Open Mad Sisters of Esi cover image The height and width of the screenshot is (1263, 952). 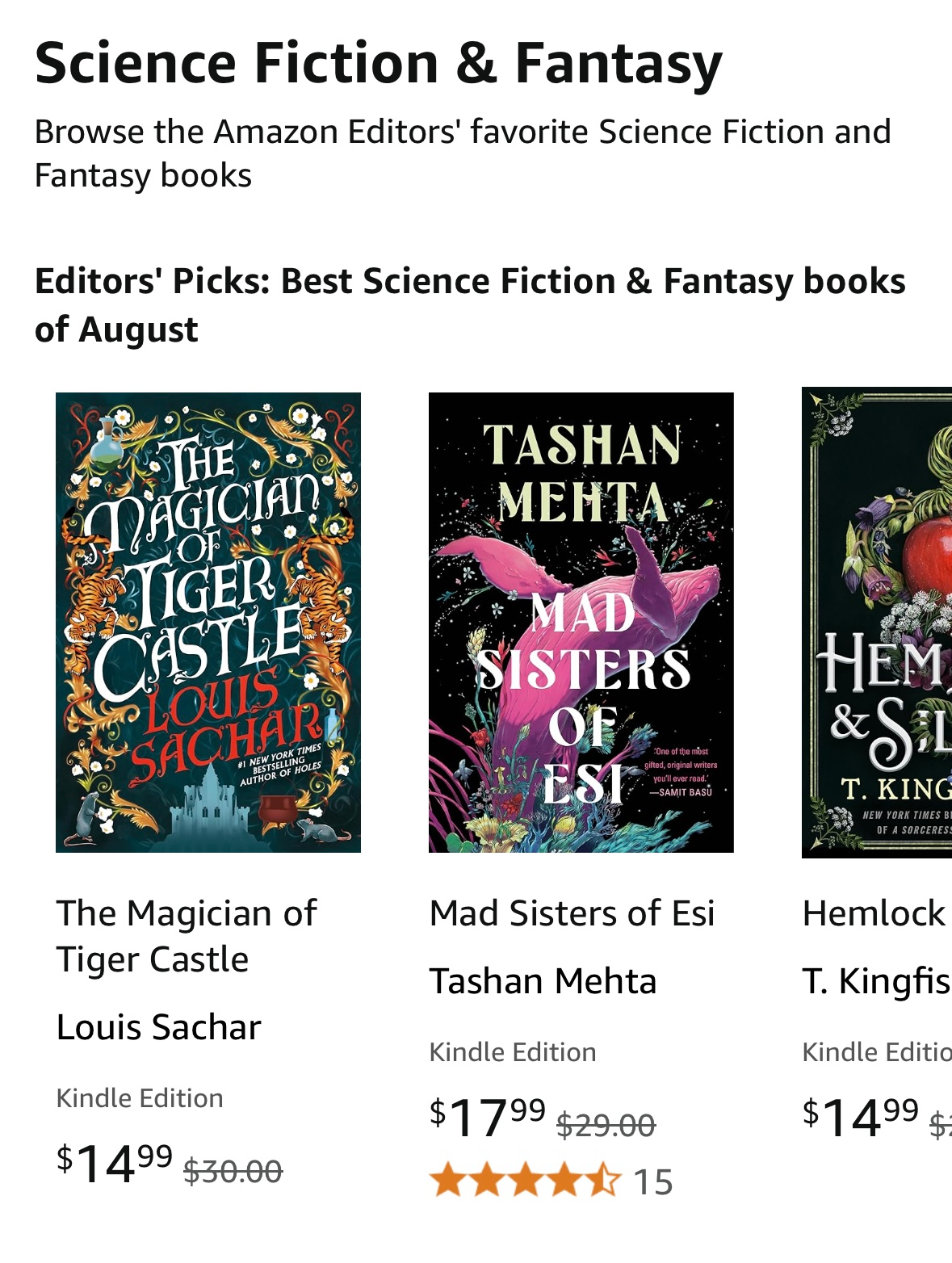[581, 622]
